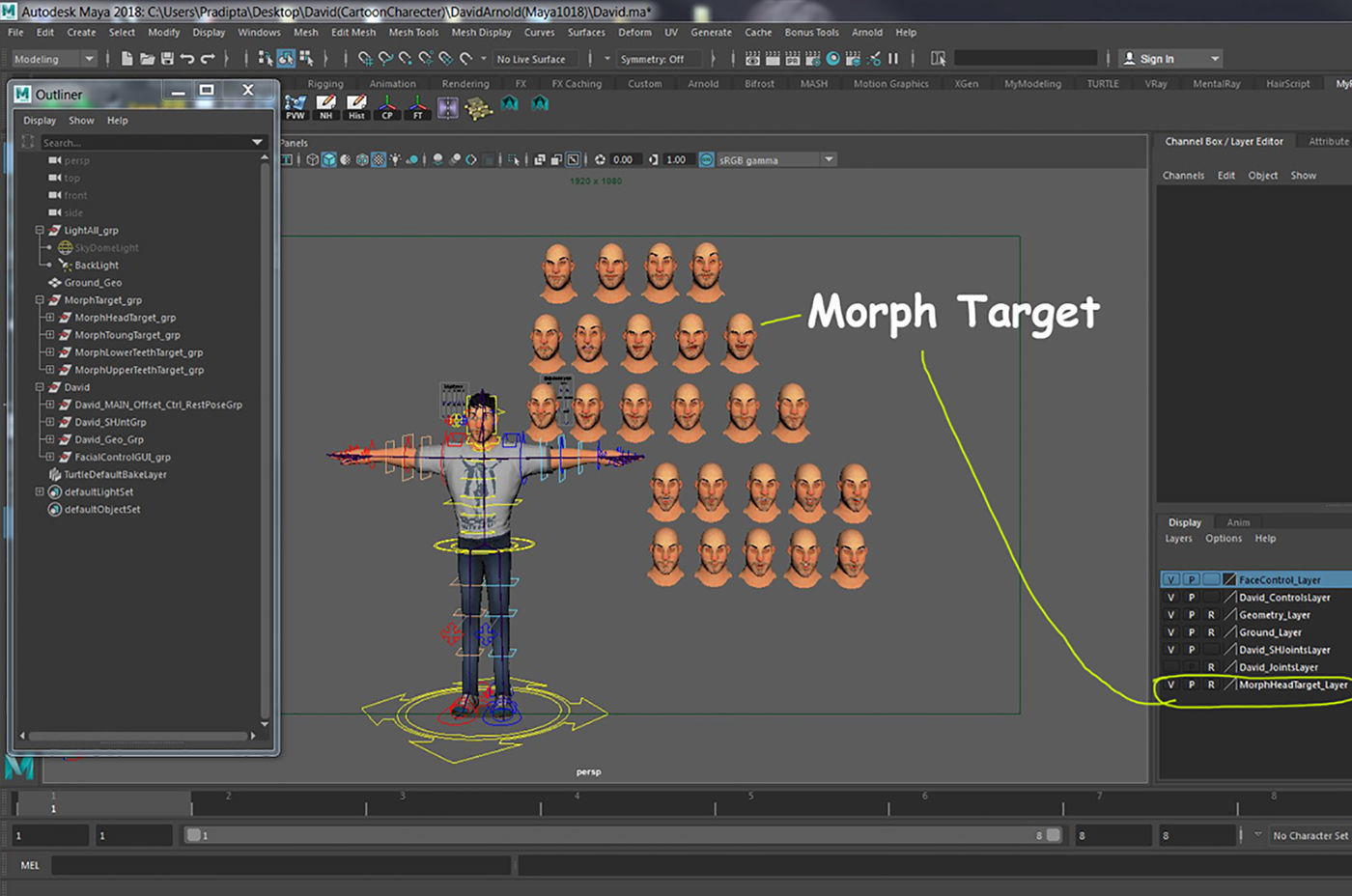This screenshot has width=1352, height=896.
Task: Click the Pause playback icon on status line
Action: point(893,59)
